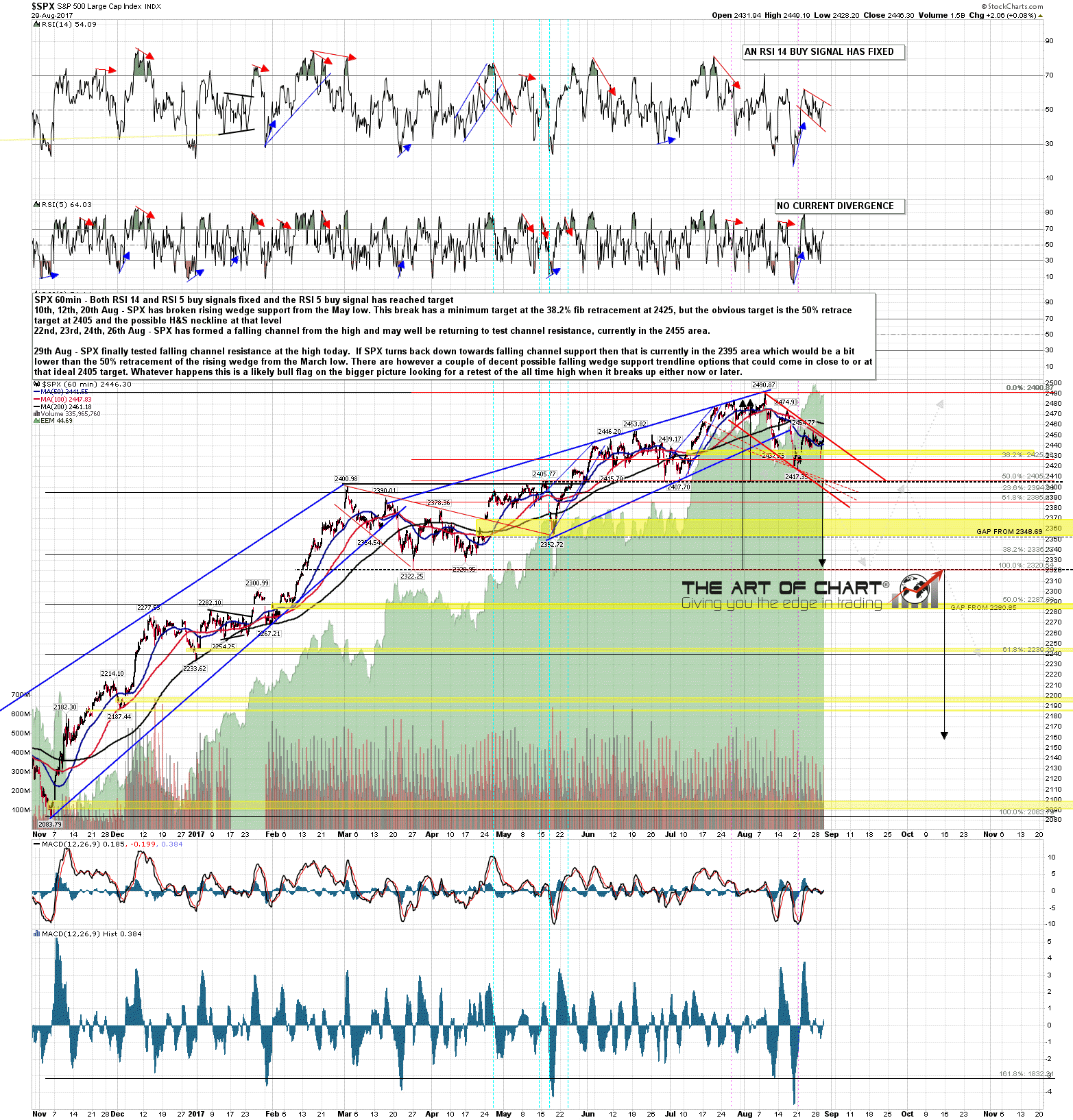Viewport: 1073px width, 1120px height.
Task: Click the 'NO CURRENT DIVERGENCE' note box
Action: tap(839, 206)
